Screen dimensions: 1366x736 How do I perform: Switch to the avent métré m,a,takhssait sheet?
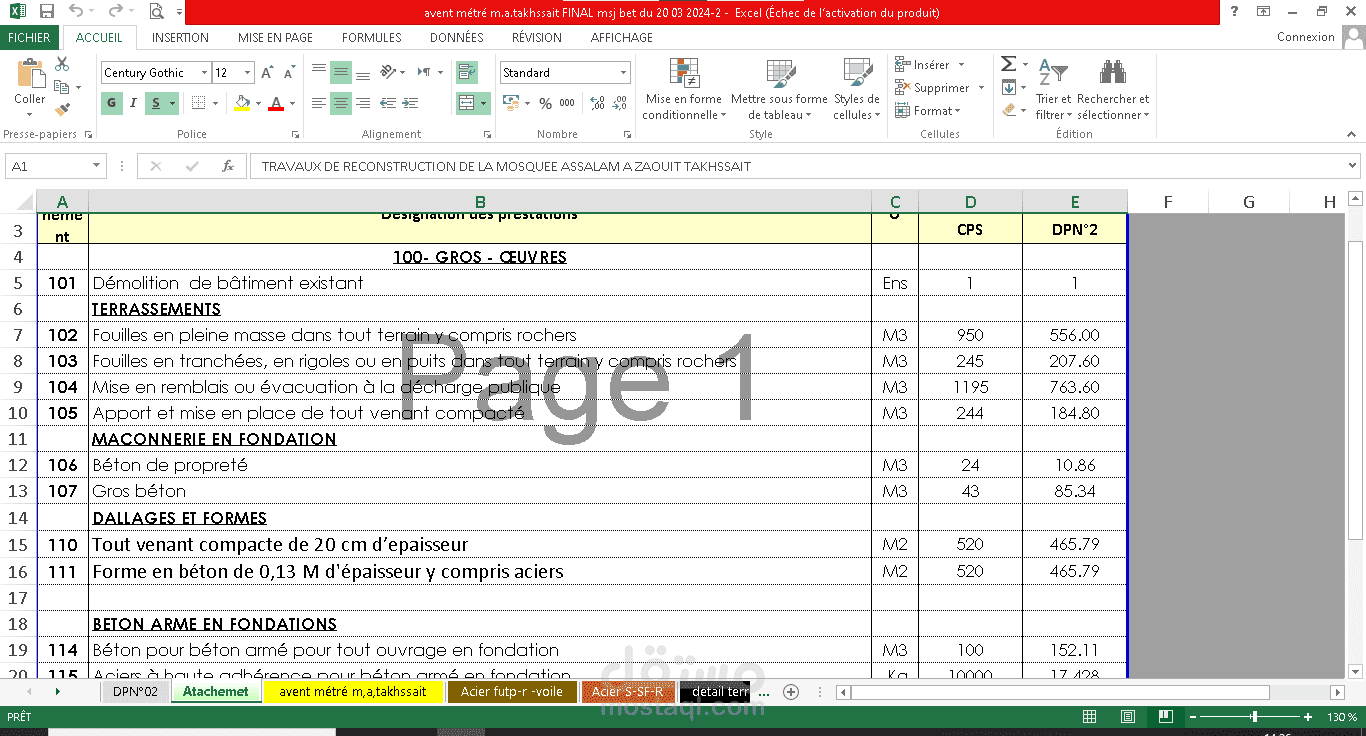click(x=353, y=692)
